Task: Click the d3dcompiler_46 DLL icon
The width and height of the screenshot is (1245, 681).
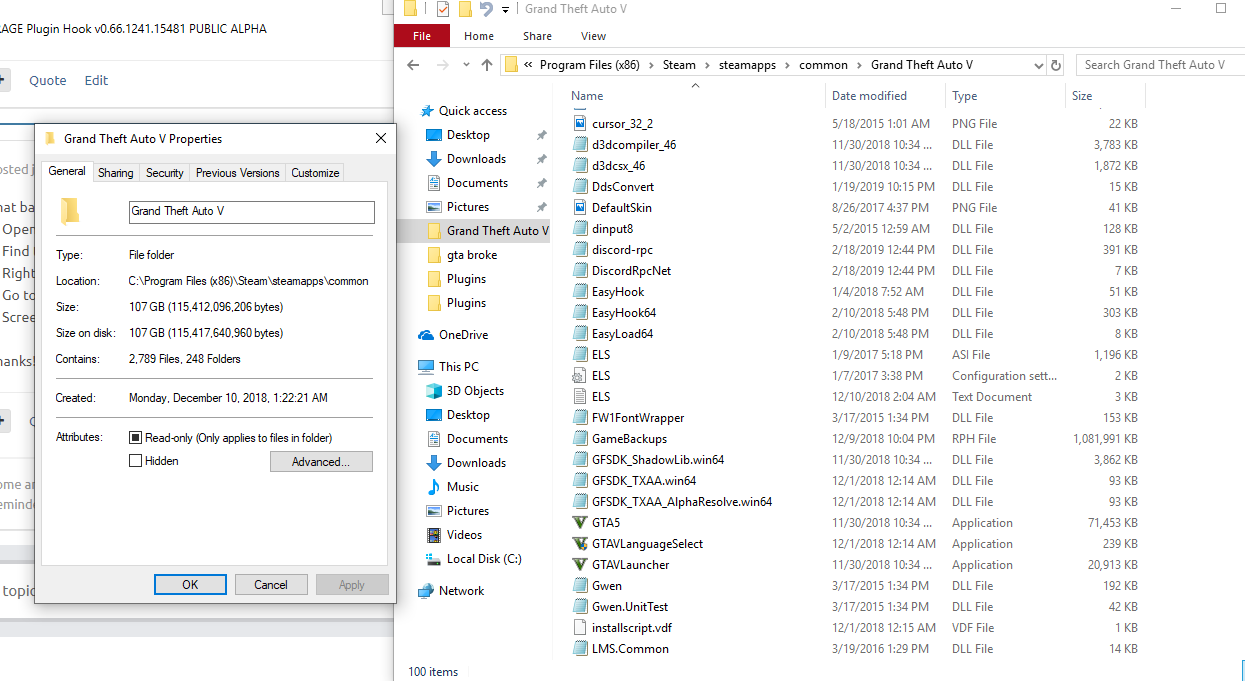Action: [580, 144]
